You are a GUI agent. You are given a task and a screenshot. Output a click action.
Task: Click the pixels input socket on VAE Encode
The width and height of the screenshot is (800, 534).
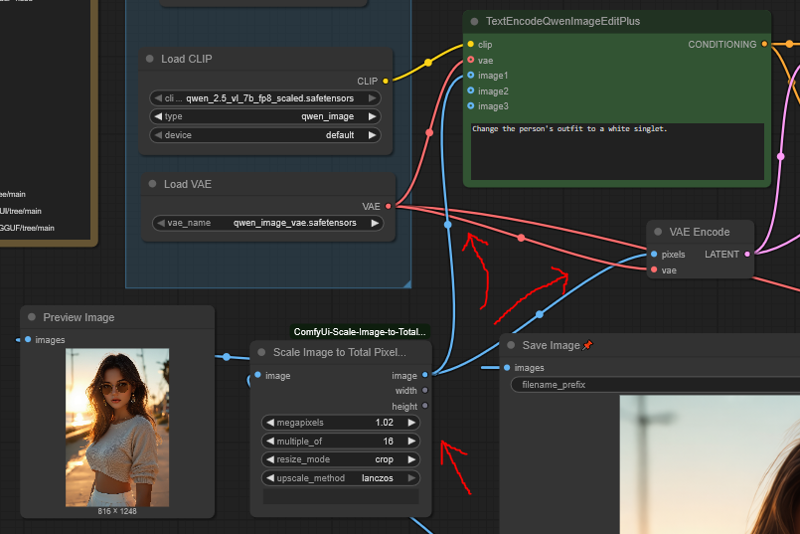pos(654,254)
